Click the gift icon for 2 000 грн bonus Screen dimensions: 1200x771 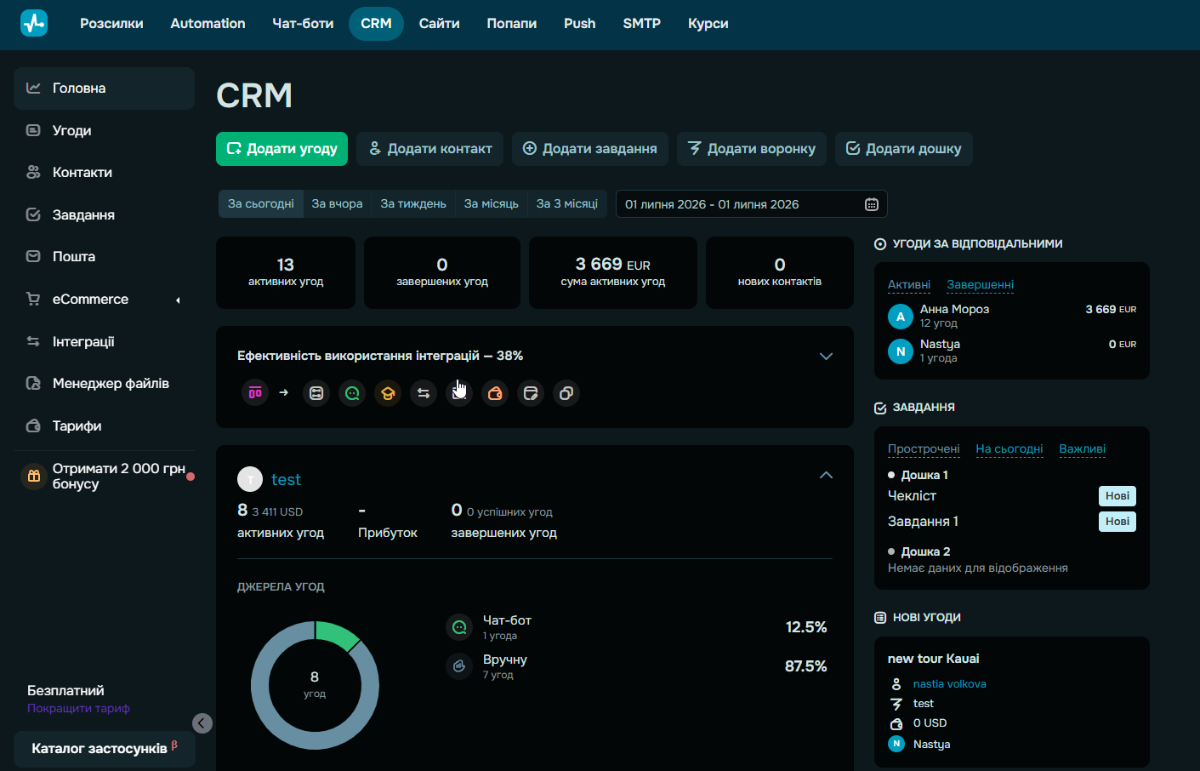[33, 476]
